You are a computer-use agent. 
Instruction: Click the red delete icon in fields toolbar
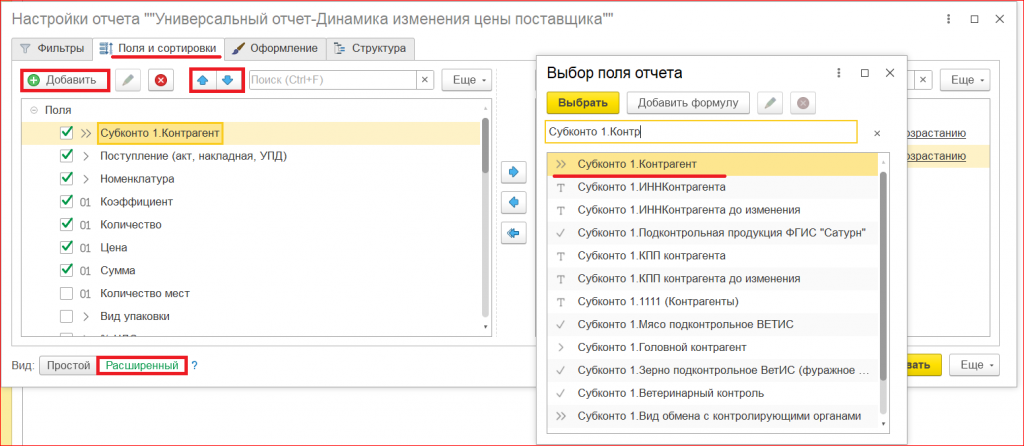161,80
